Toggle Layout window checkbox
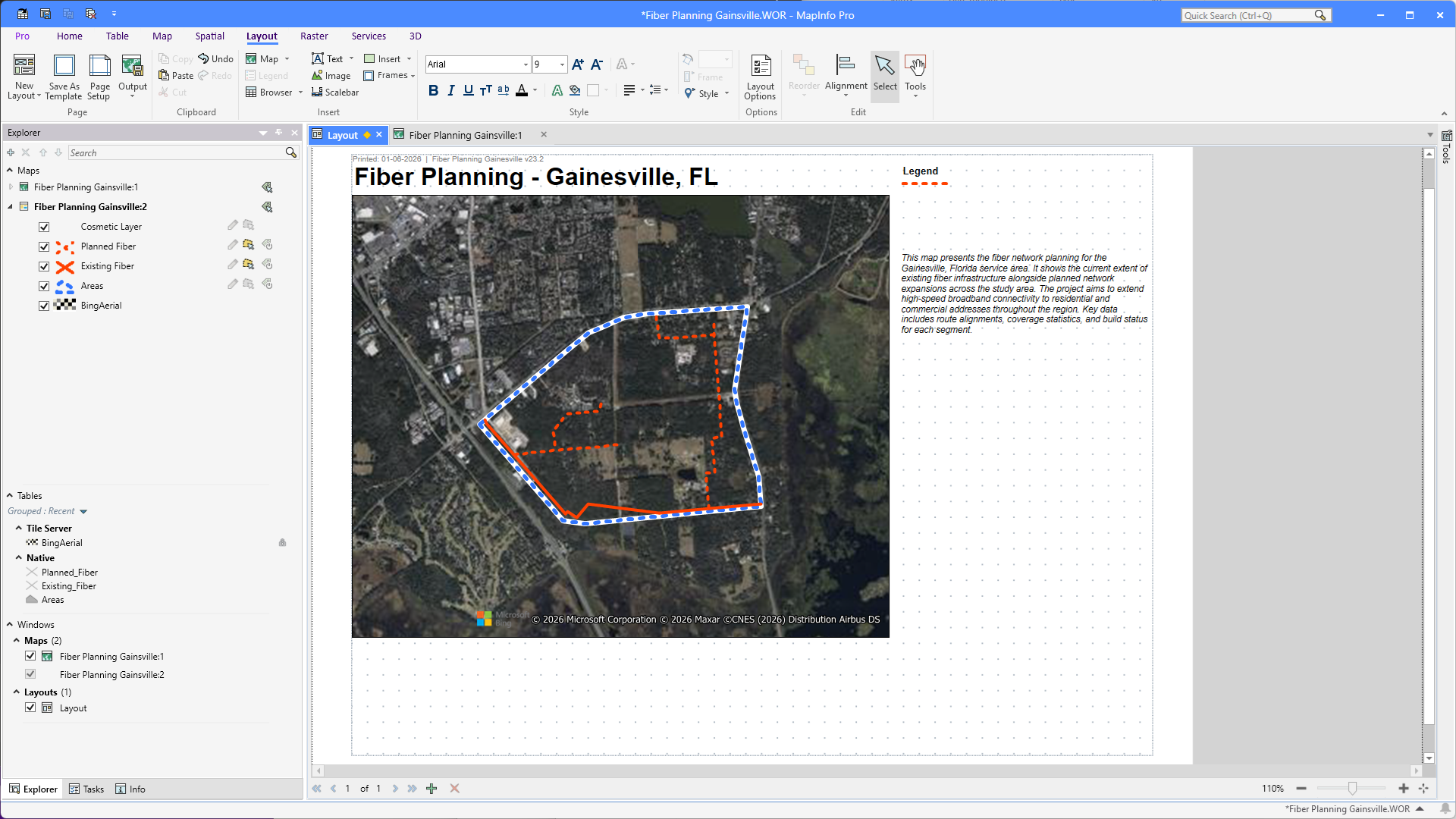The image size is (1456, 819). tap(30, 707)
